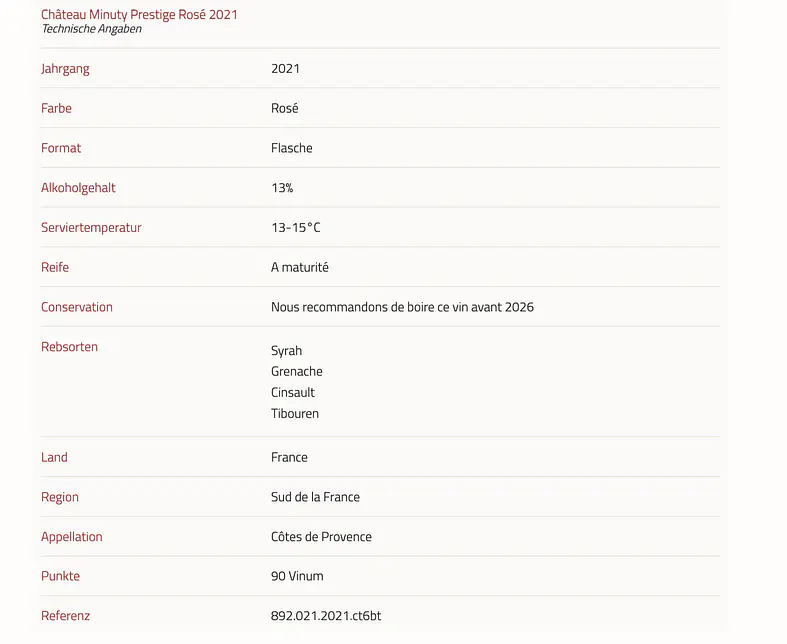Viewport: 787px width, 644px height.
Task: Click the Punkte row label
Action: 60,576
